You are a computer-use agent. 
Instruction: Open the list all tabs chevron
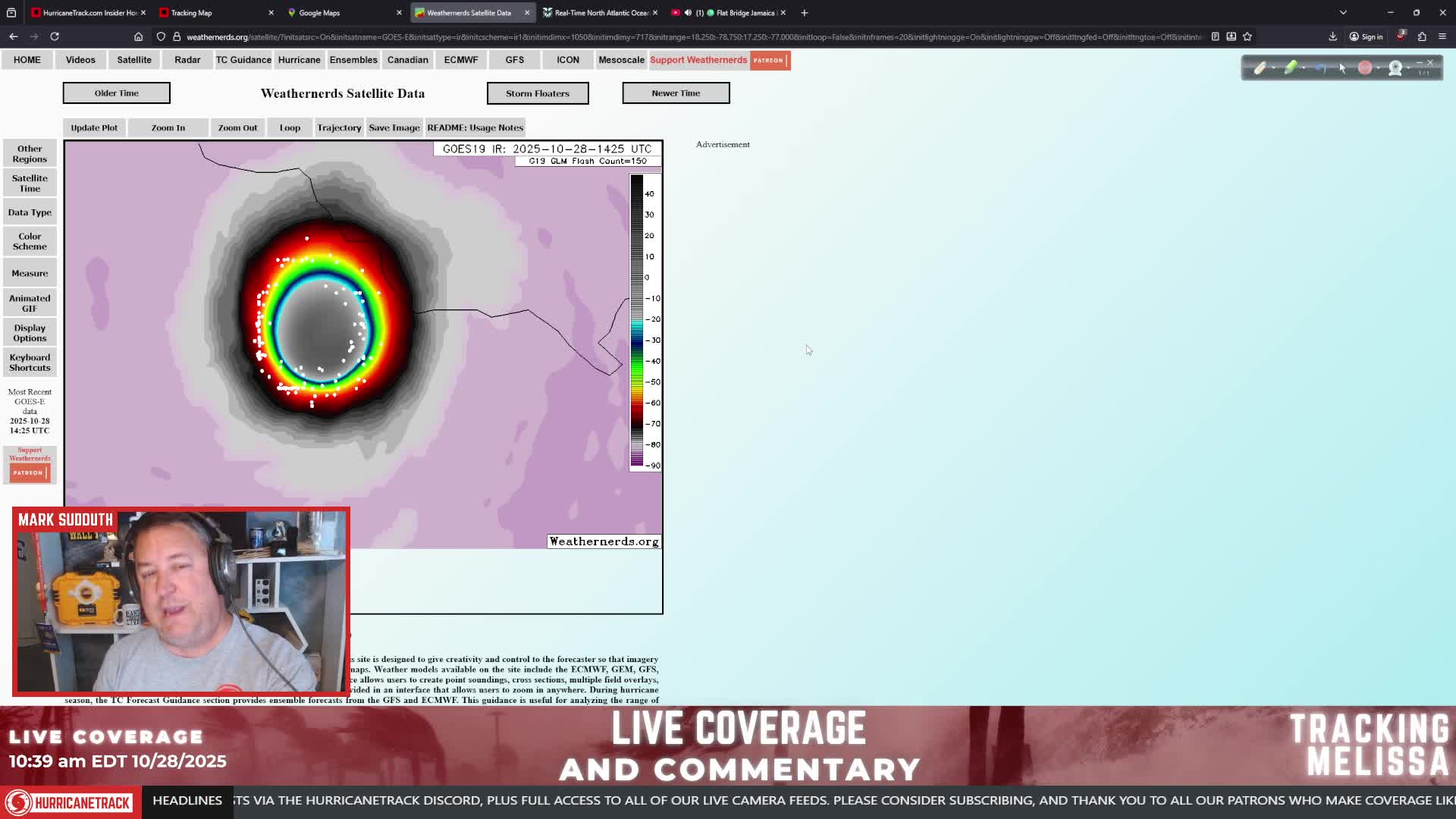(x=1343, y=13)
